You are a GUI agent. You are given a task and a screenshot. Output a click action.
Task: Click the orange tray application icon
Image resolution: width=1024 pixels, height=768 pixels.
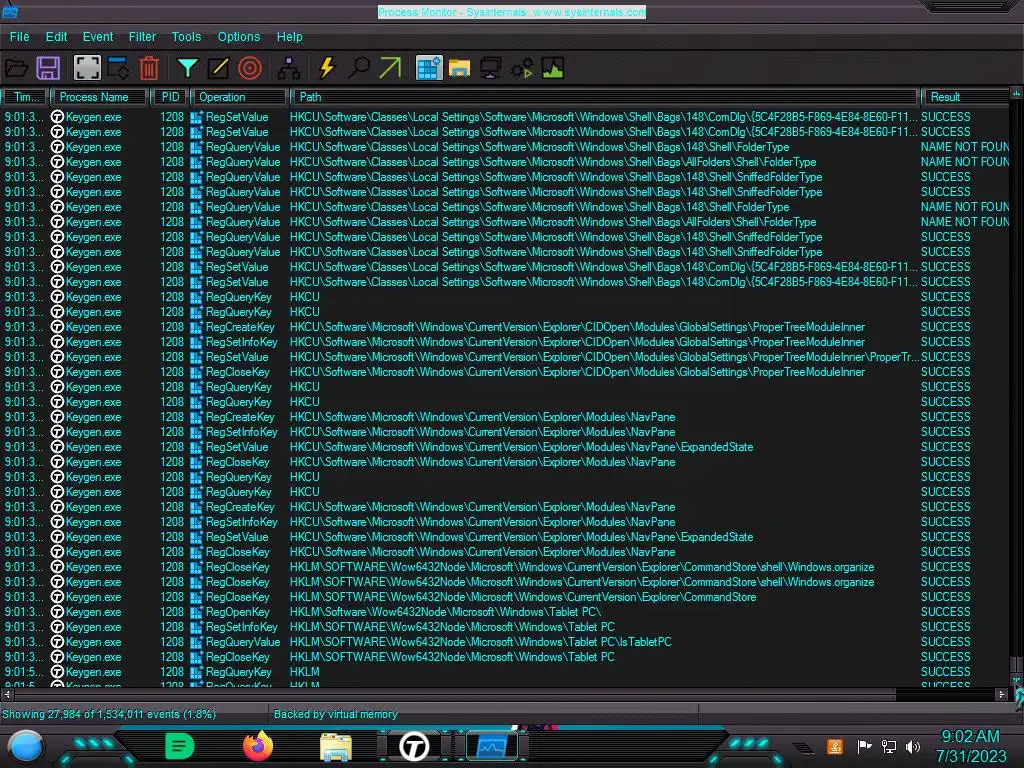835,746
